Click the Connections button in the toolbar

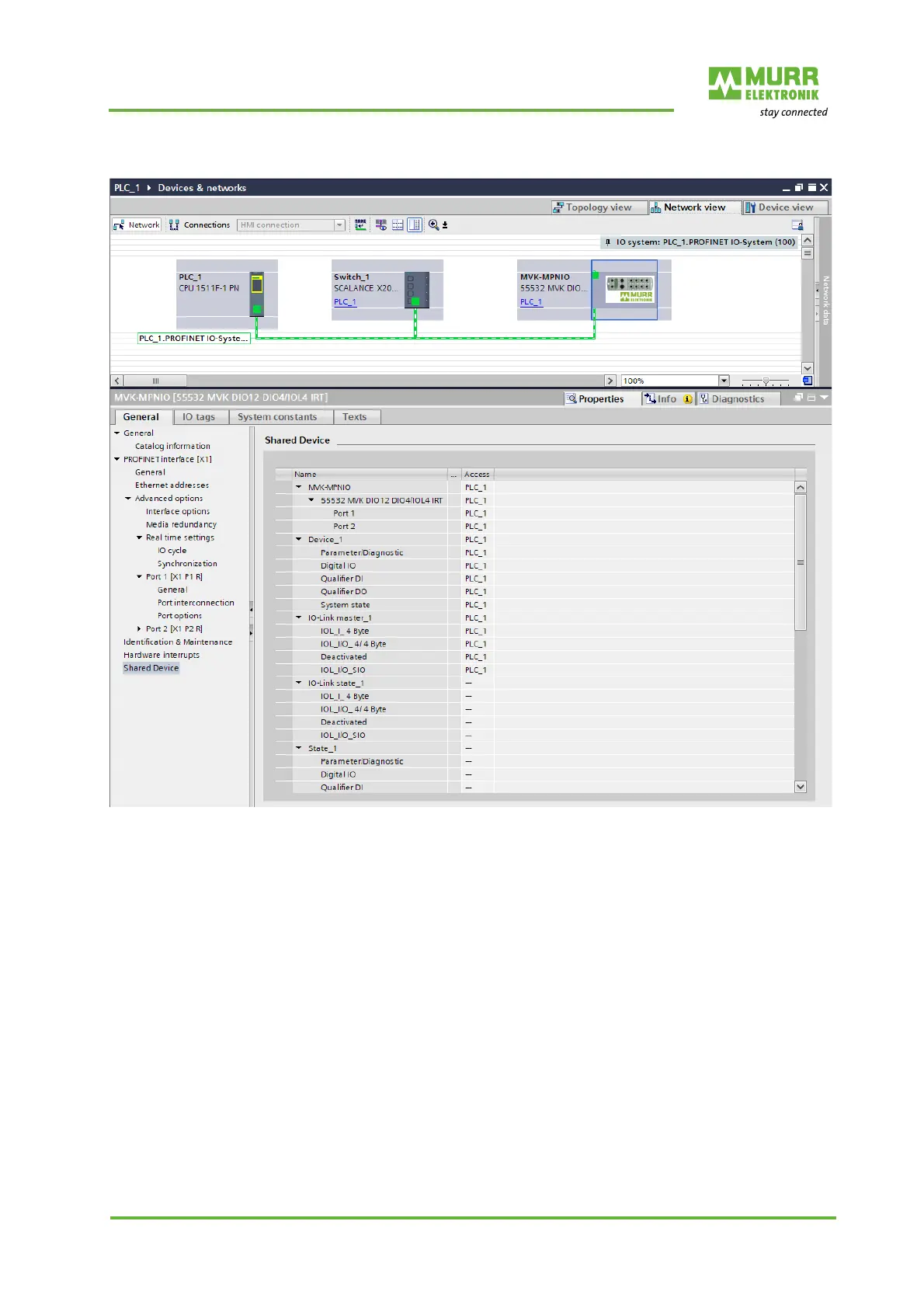click(200, 225)
